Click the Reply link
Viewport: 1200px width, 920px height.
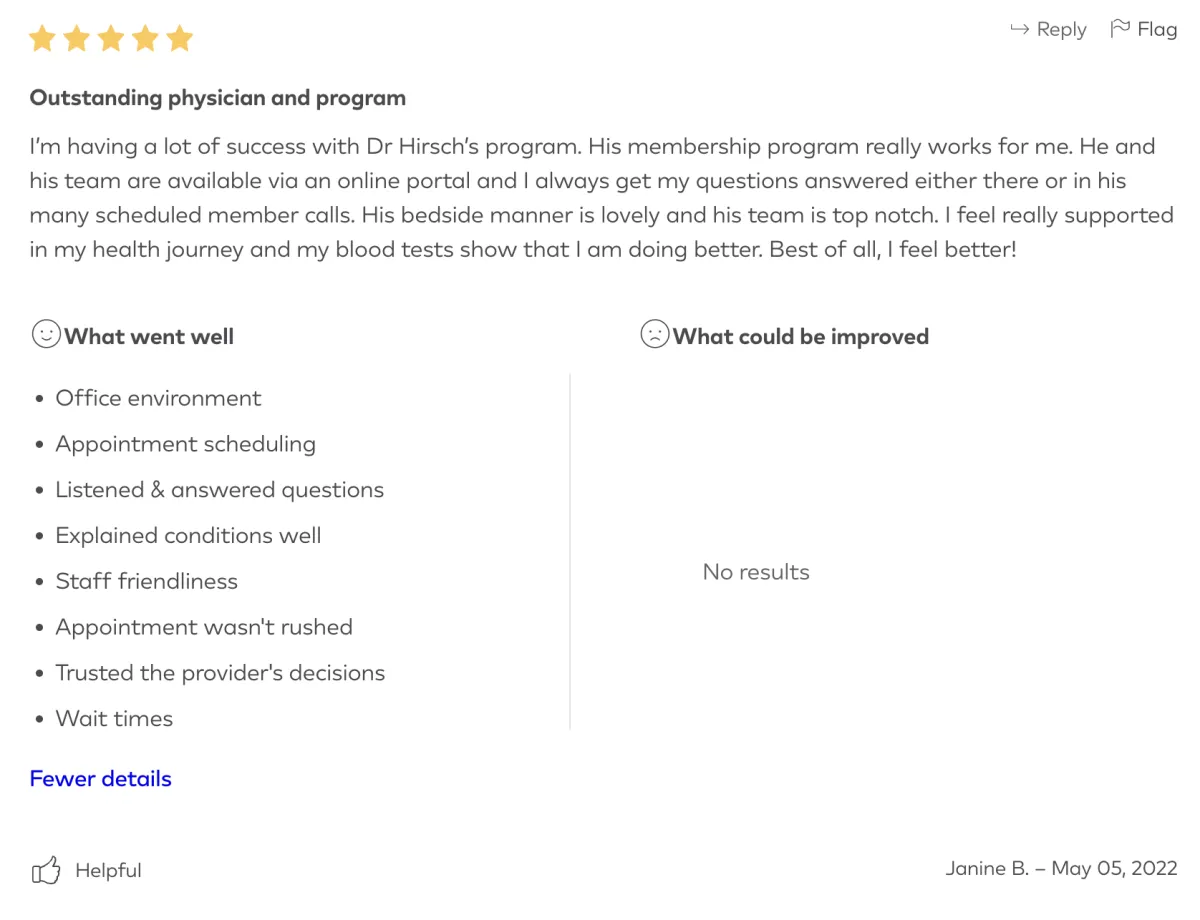(x=1061, y=30)
